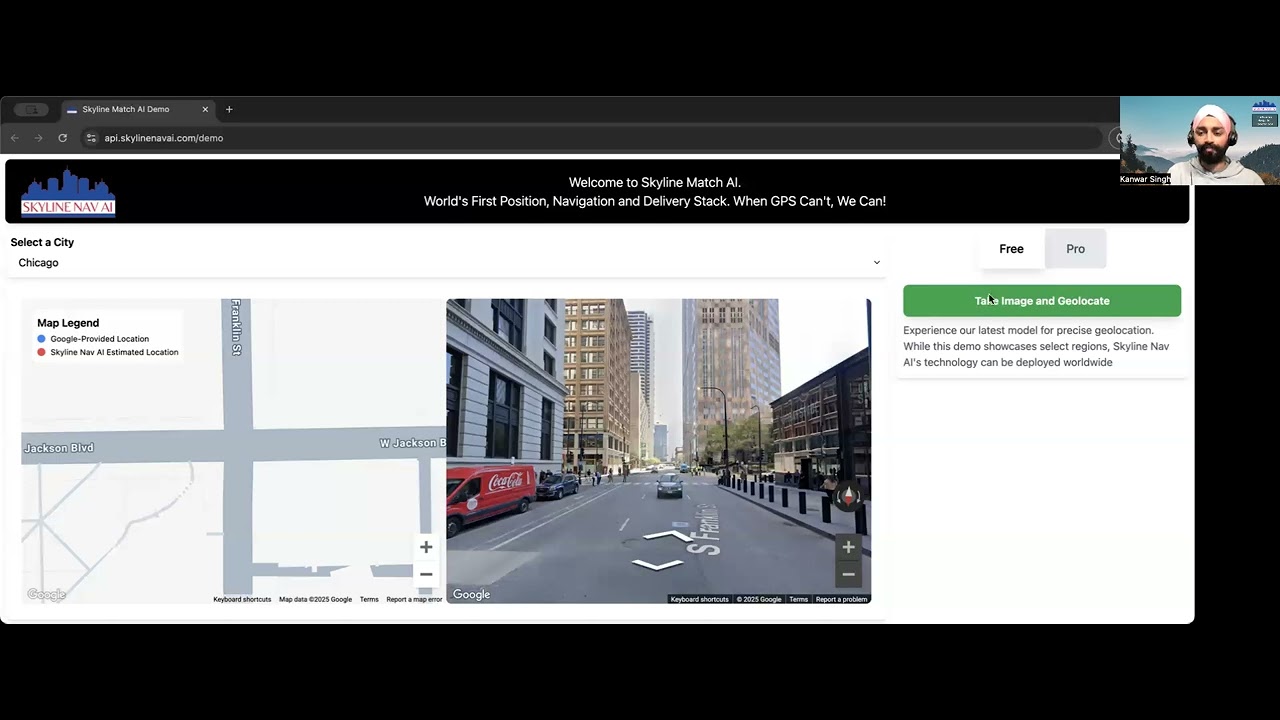Click the Kanwar Singh video thumbnail
Image resolution: width=1280 pixels, height=720 pixels.
[1199, 140]
